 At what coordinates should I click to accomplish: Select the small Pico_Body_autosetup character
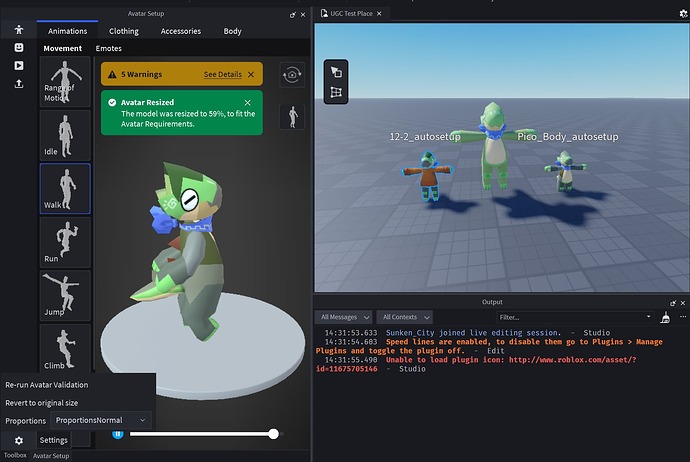tap(565, 171)
